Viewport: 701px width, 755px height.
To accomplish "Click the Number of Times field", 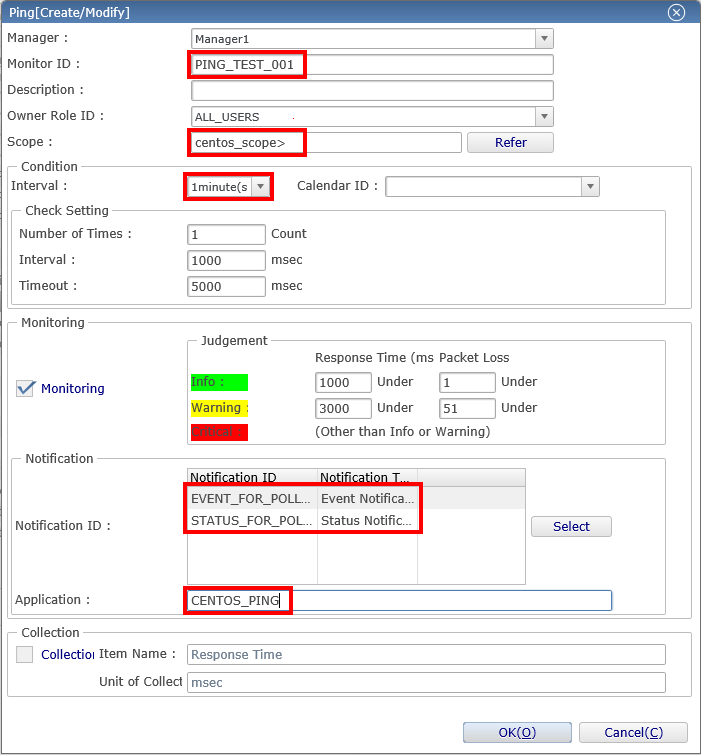I will tap(226, 234).
